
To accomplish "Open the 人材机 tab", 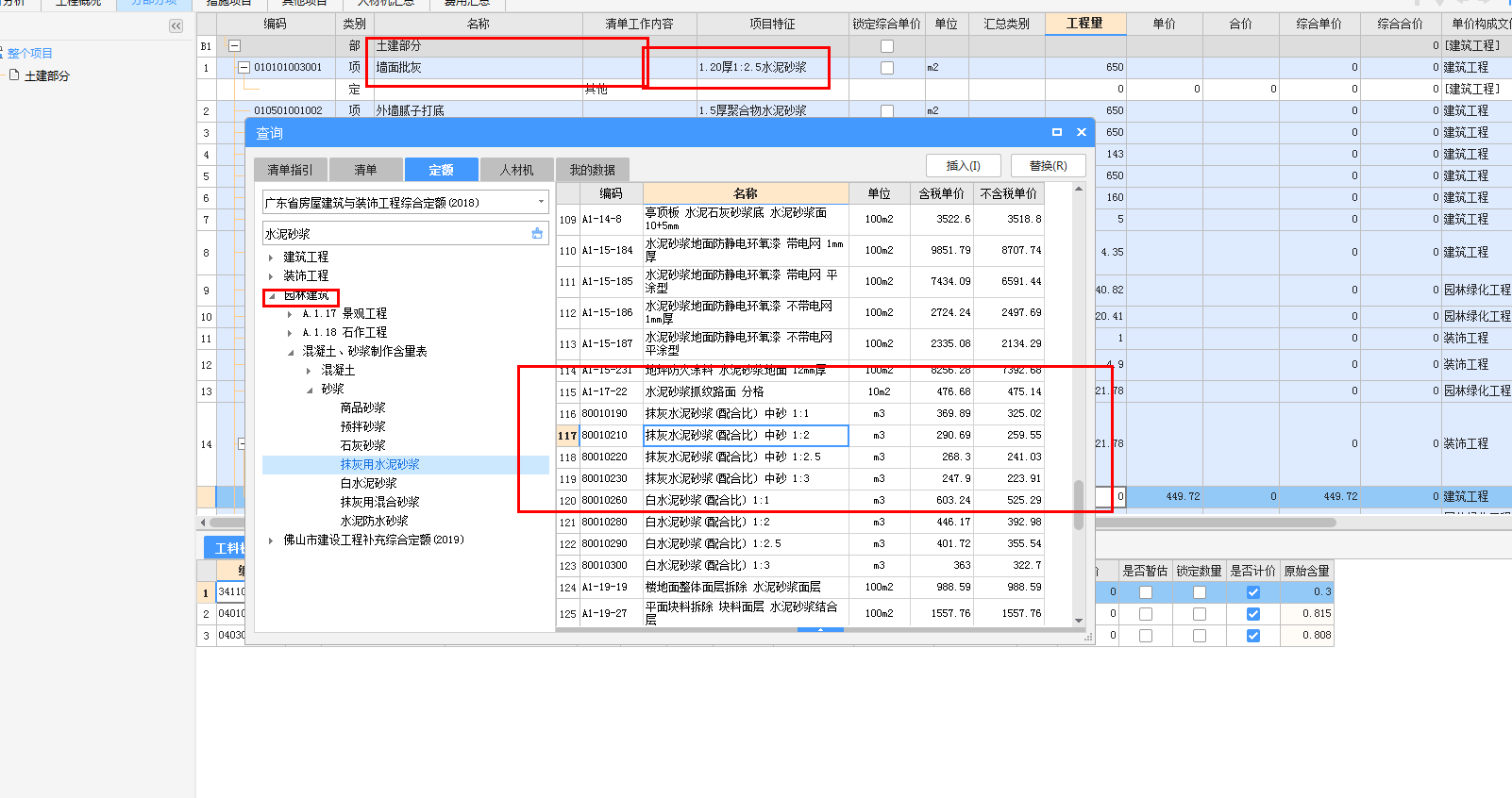I will click(516, 170).
